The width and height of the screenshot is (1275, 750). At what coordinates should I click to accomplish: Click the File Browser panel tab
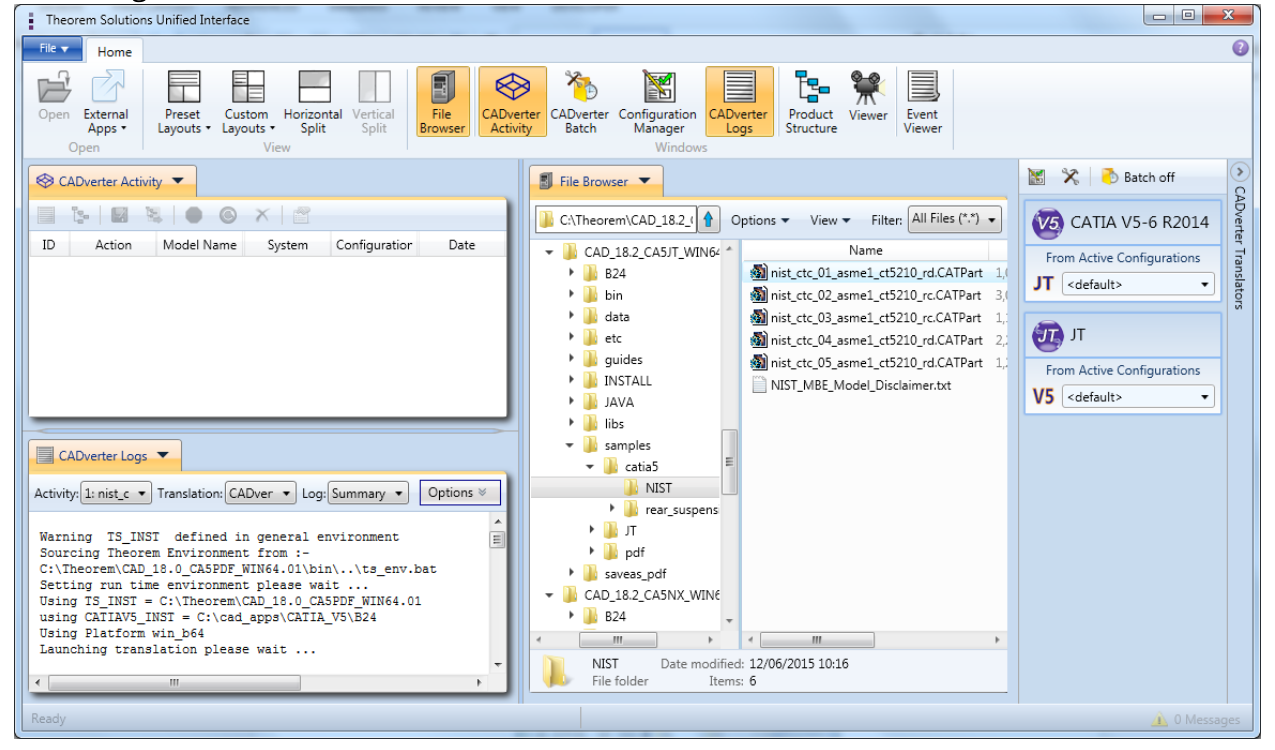pos(594,181)
